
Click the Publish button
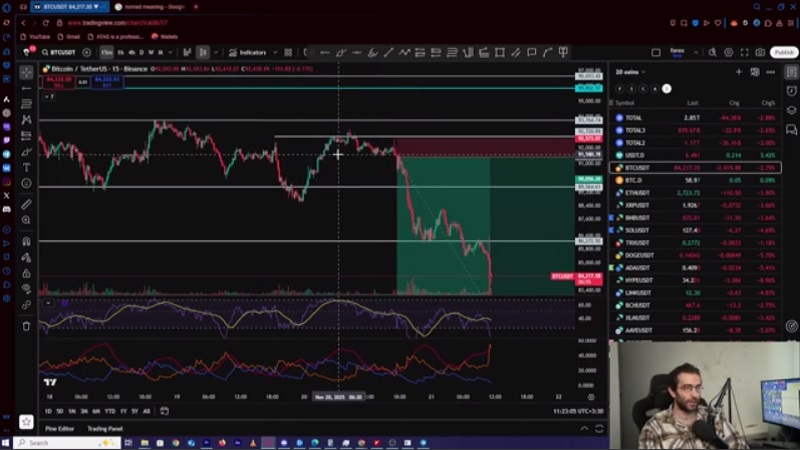click(x=782, y=52)
